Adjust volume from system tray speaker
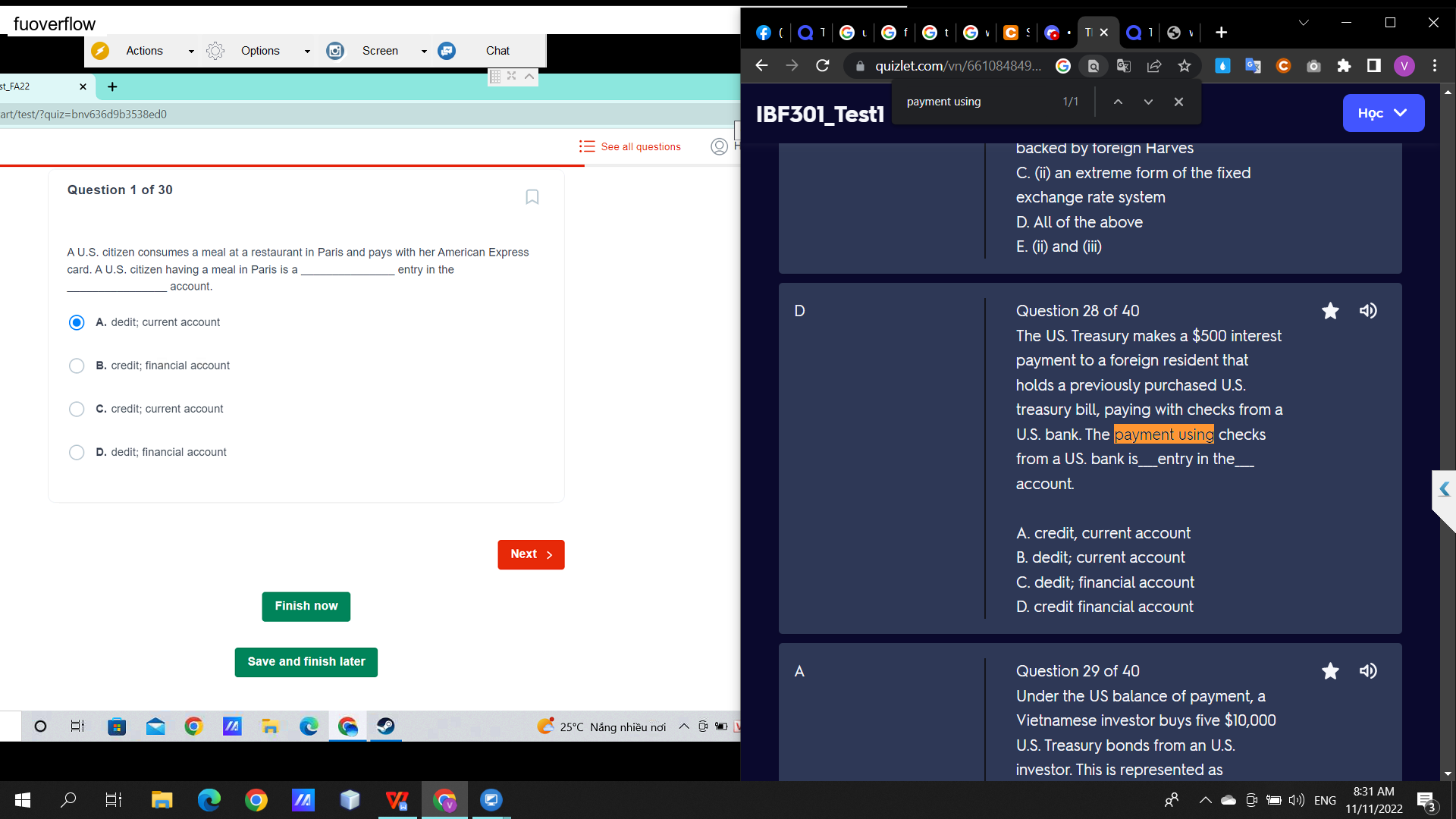1456x819 pixels. [x=1297, y=800]
